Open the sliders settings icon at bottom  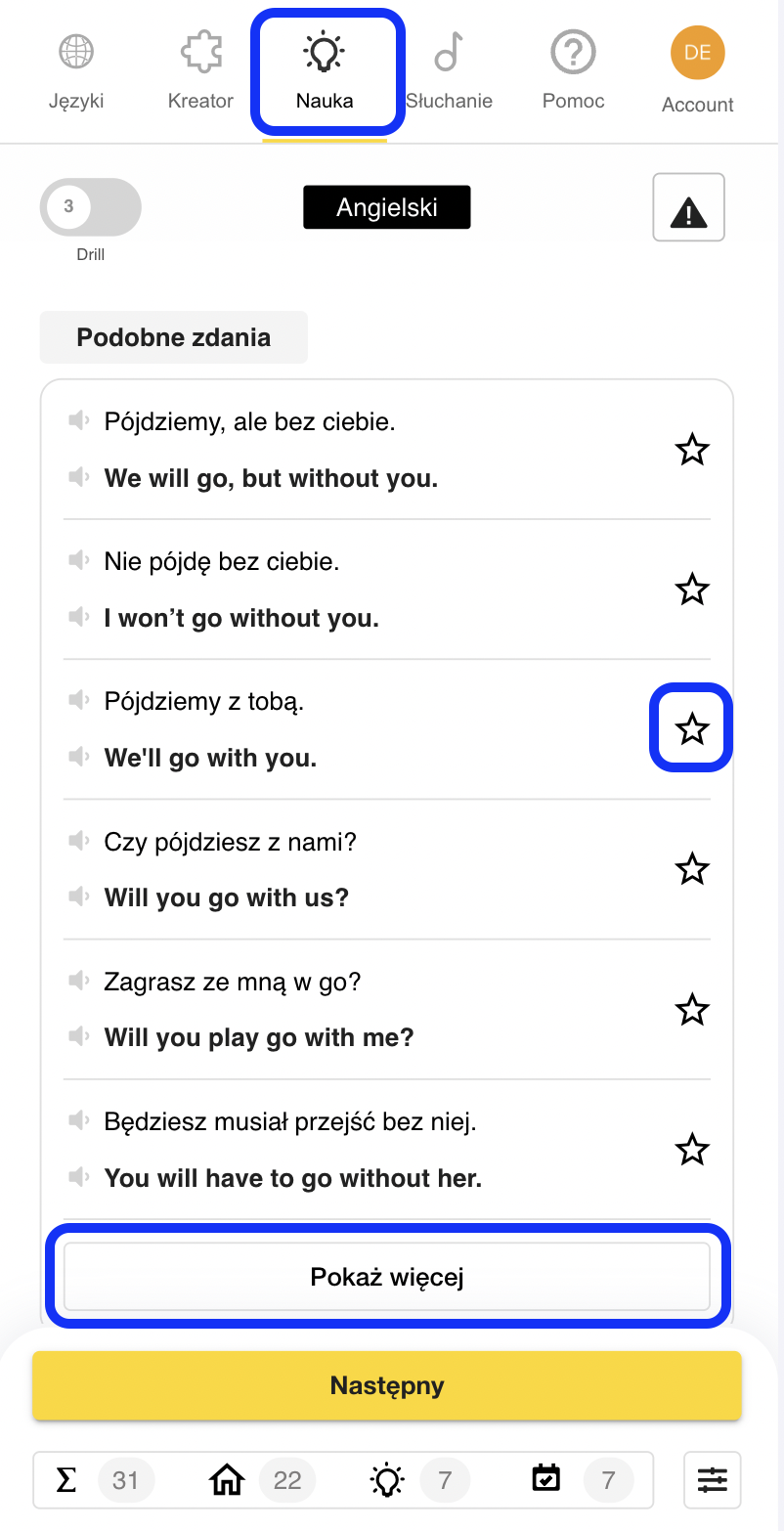[713, 1480]
